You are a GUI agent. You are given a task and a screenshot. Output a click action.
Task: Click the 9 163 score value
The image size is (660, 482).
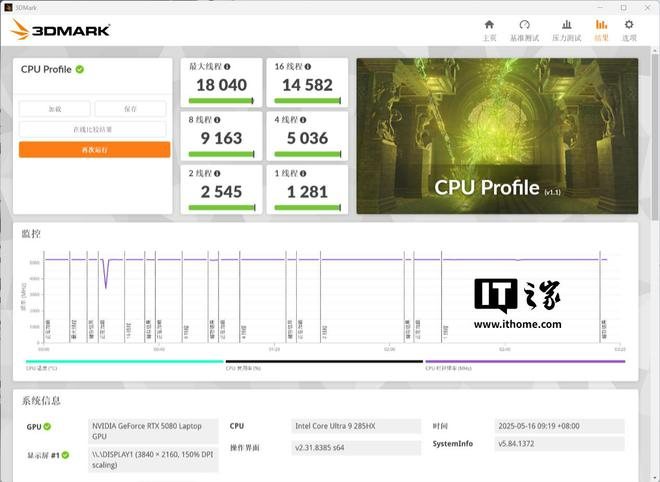coord(221,138)
